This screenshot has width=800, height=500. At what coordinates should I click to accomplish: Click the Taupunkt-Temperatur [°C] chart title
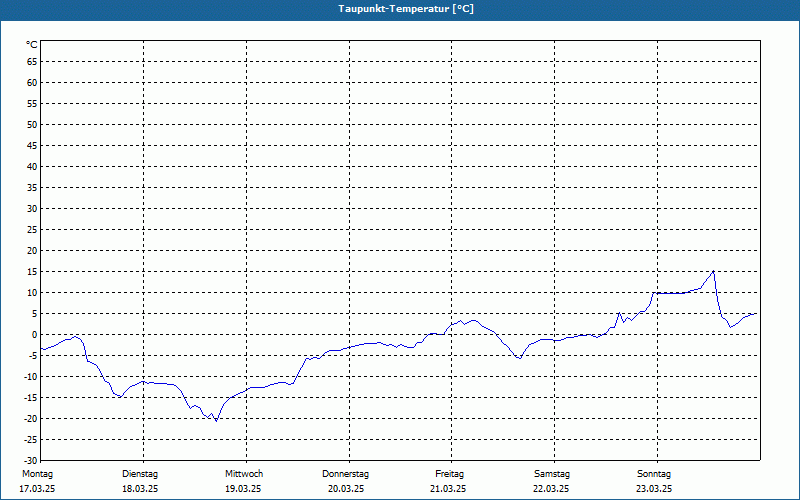406,9
